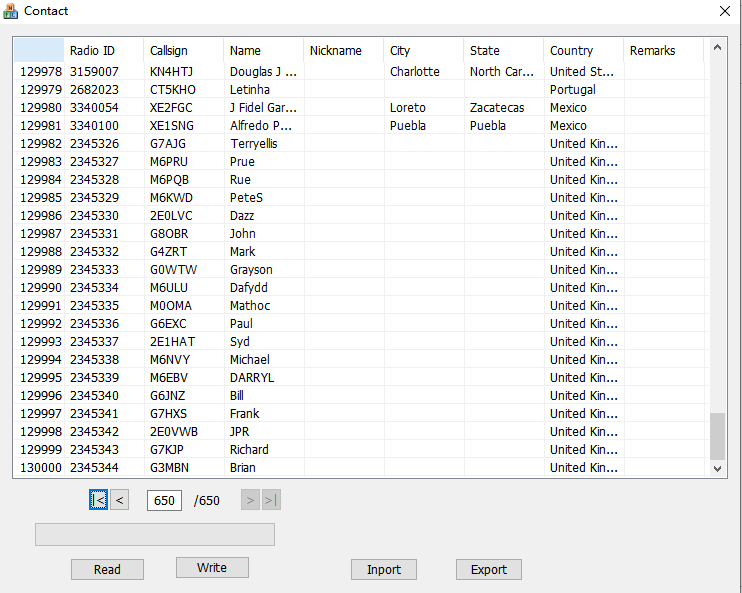Click the progress bar below pagination
Screen dimensions: 742x593
click(x=155, y=535)
